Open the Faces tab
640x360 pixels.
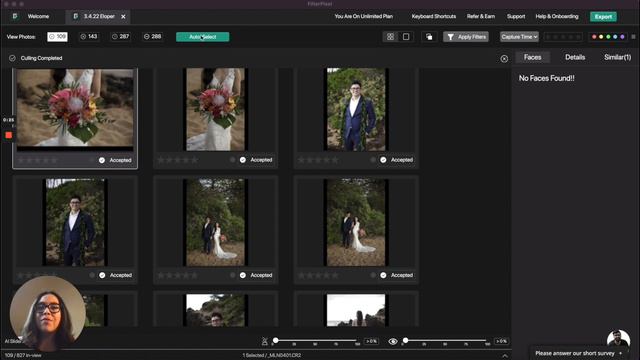tap(532, 57)
